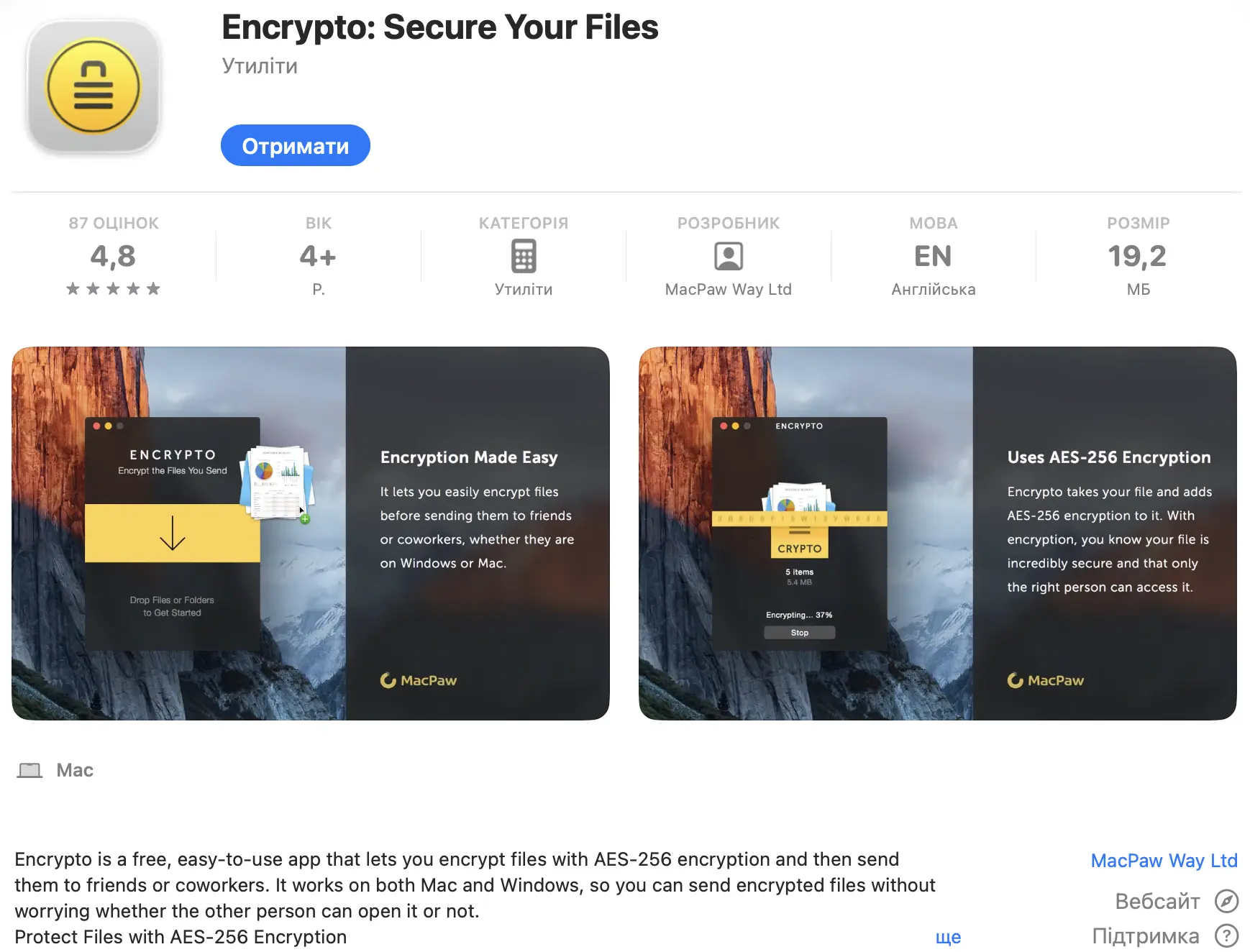Image resolution: width=1250 pixels, height=952 pixels.
Task: Open the calculator Утиліти category icon
Action: (524, 256)
